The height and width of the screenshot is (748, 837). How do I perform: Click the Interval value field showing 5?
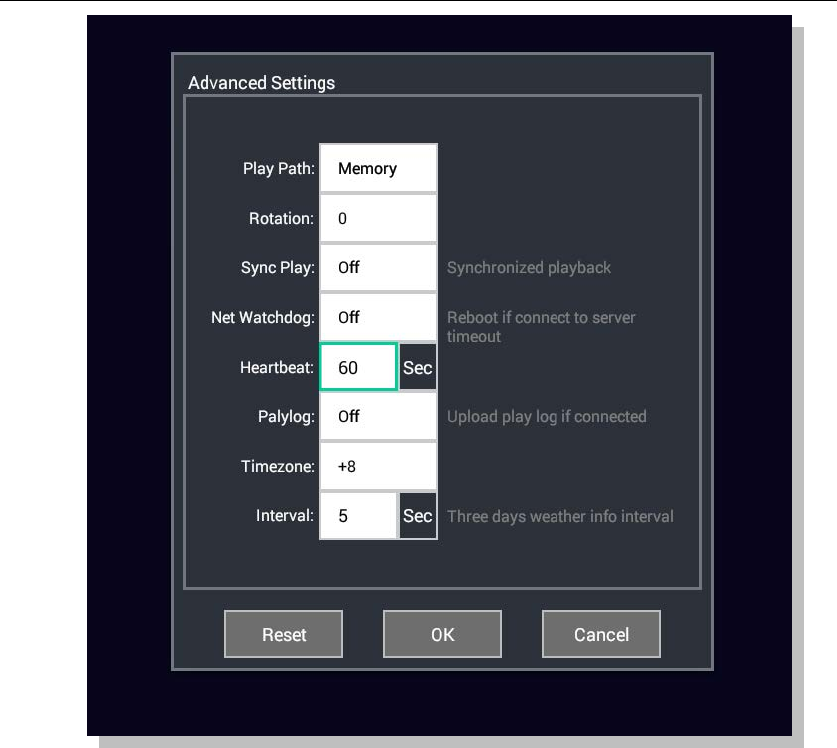point(359,516)
